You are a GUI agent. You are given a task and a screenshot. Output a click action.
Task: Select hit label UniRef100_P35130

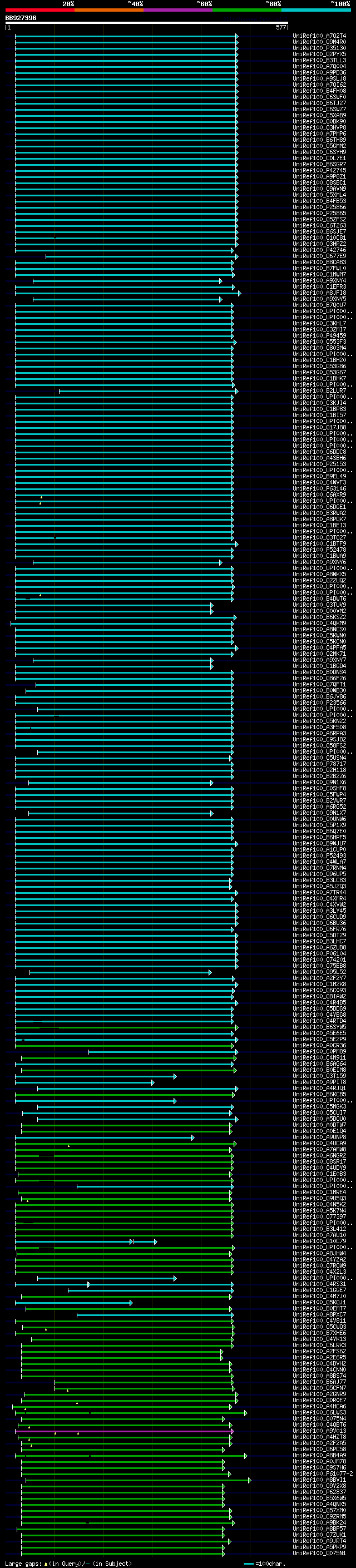point(319,48)
